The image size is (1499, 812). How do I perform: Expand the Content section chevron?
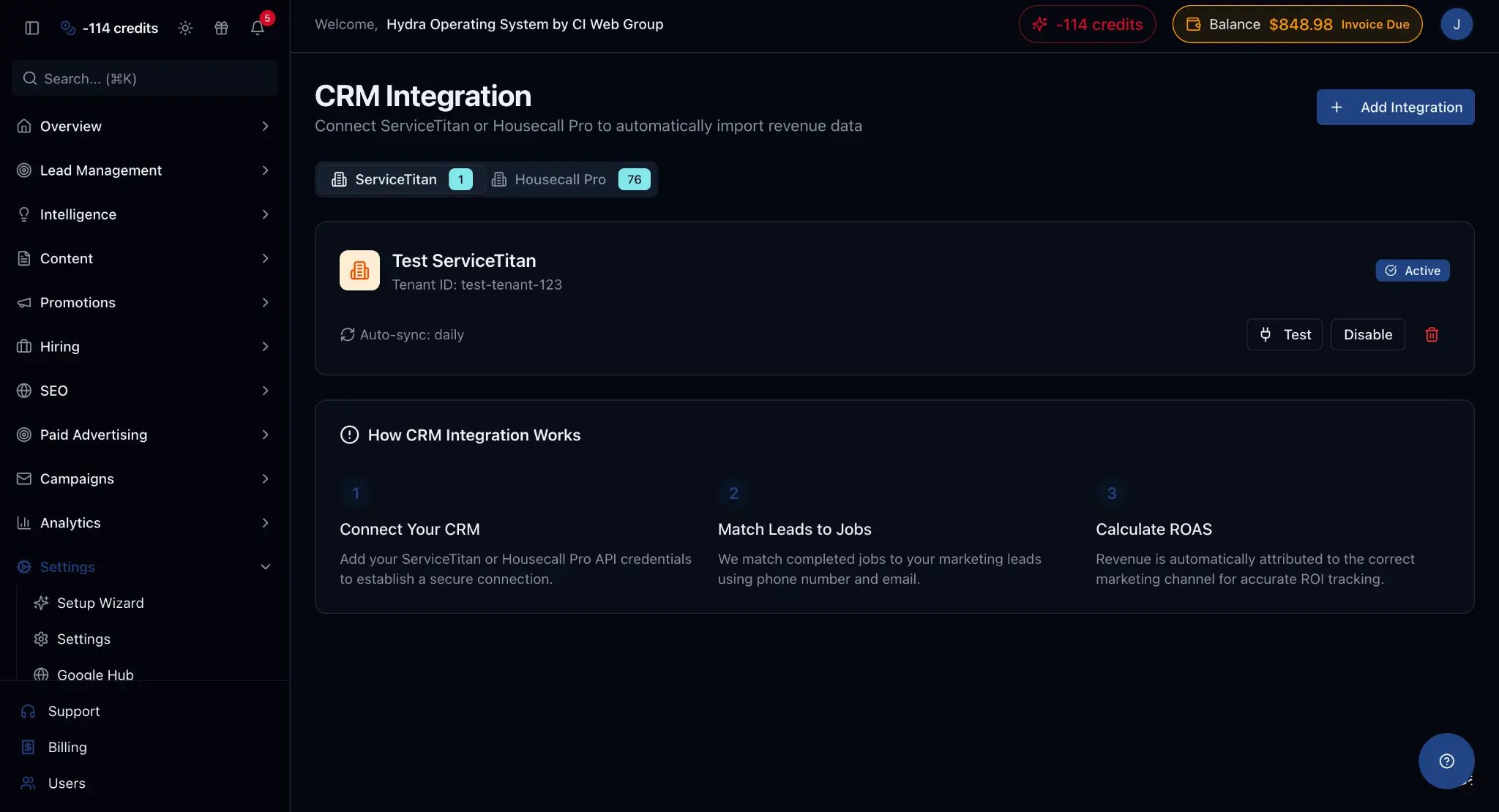point(265,258)
